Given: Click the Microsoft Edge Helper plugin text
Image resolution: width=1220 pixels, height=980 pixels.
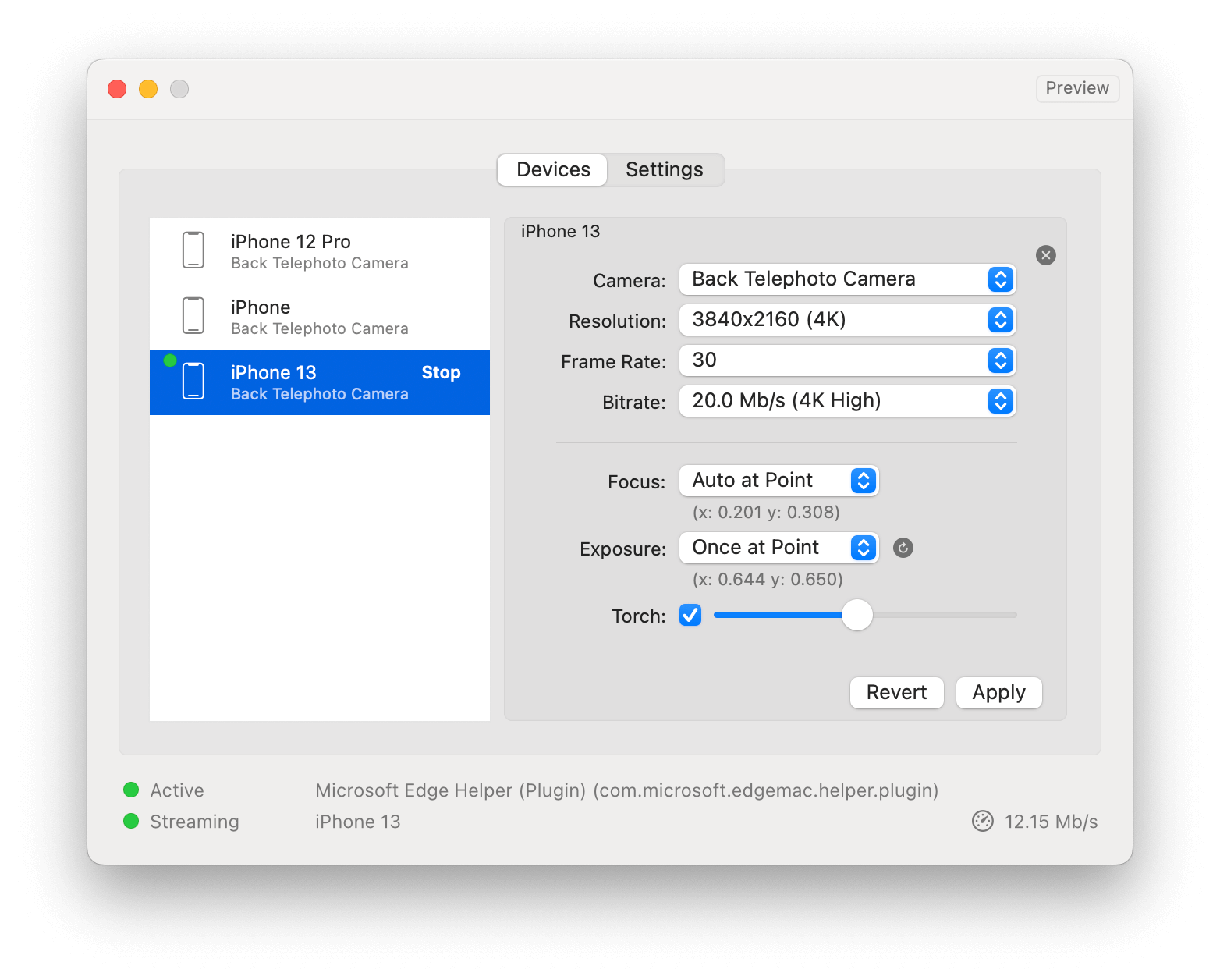Looking at the screenshot, I should coord(626,790).
